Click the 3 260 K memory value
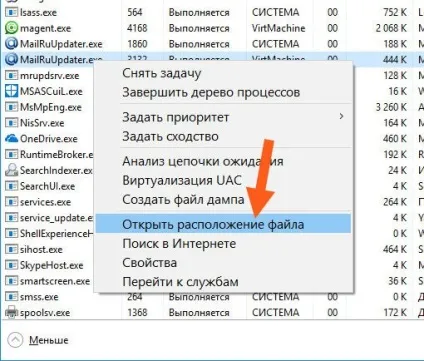The width and height of the screenshot is (424, 361). click(x=391, y=107)
